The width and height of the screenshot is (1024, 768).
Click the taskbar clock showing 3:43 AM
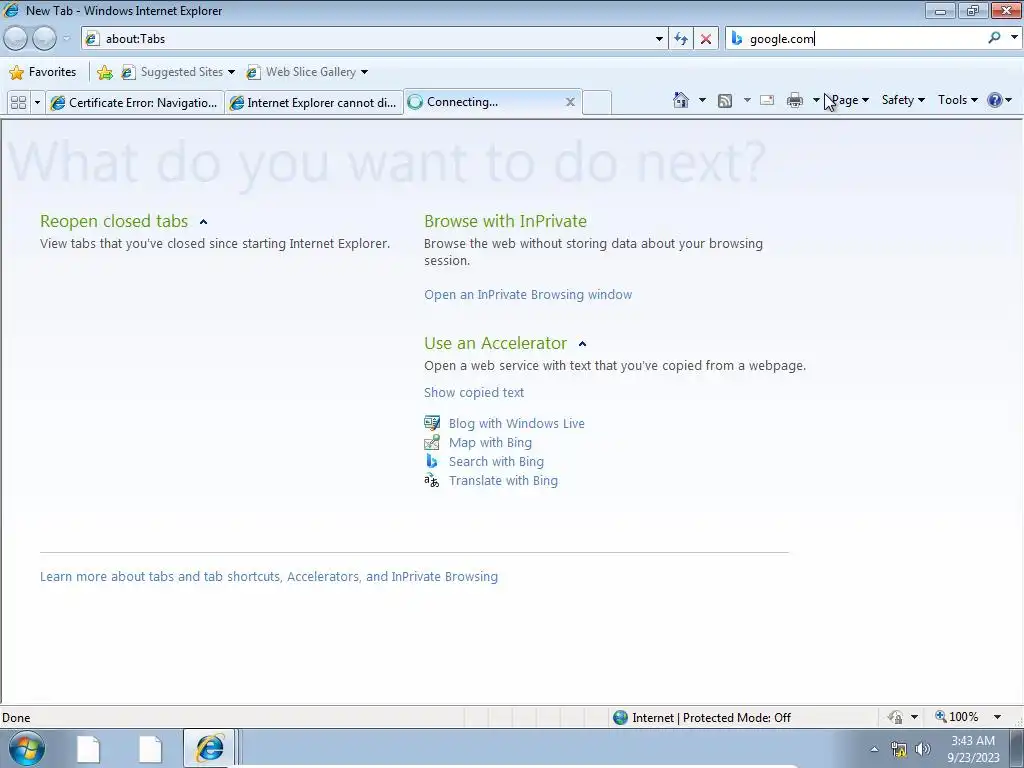(x=973, y=749)
